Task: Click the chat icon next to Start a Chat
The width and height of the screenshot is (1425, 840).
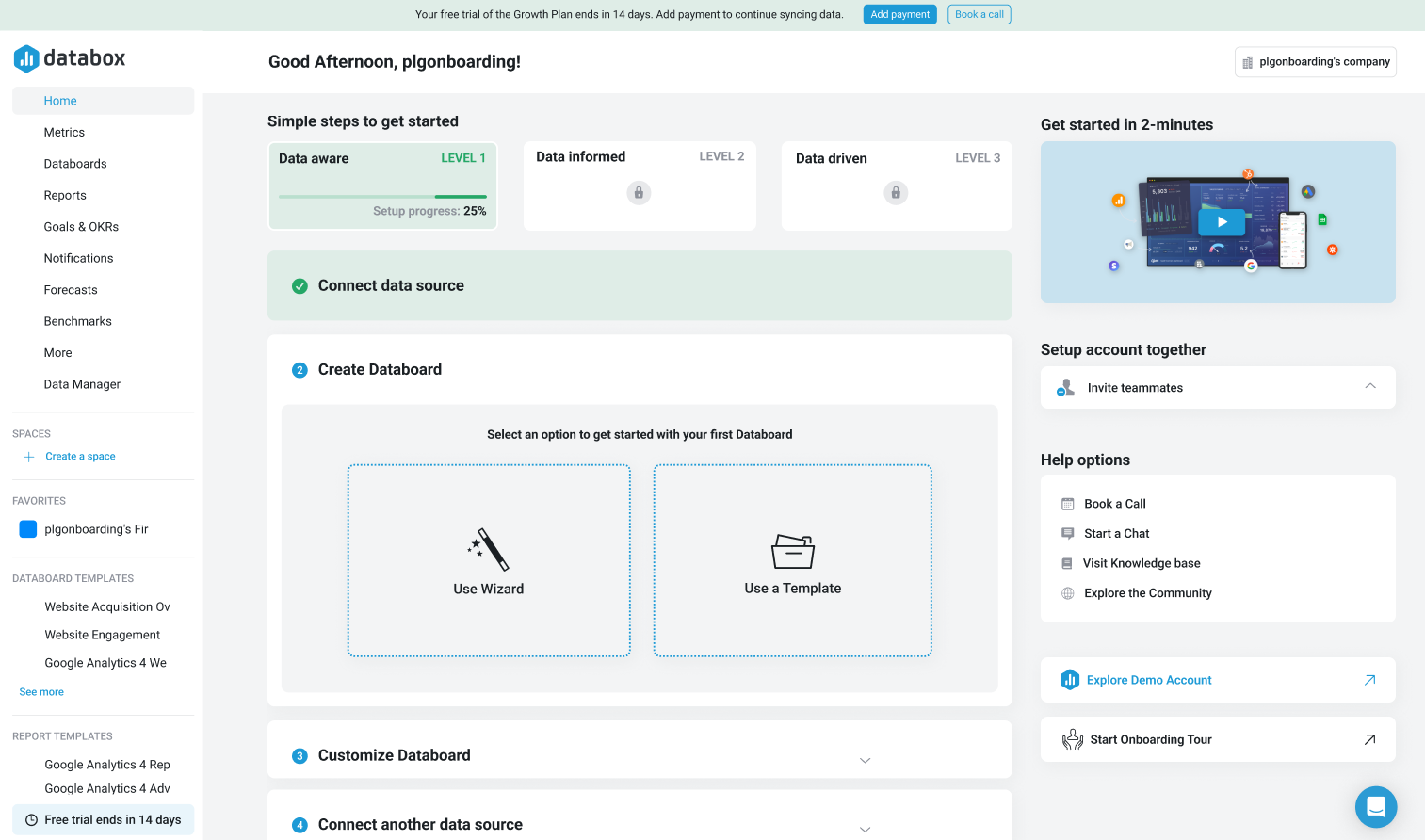Action: [1068, 534]
